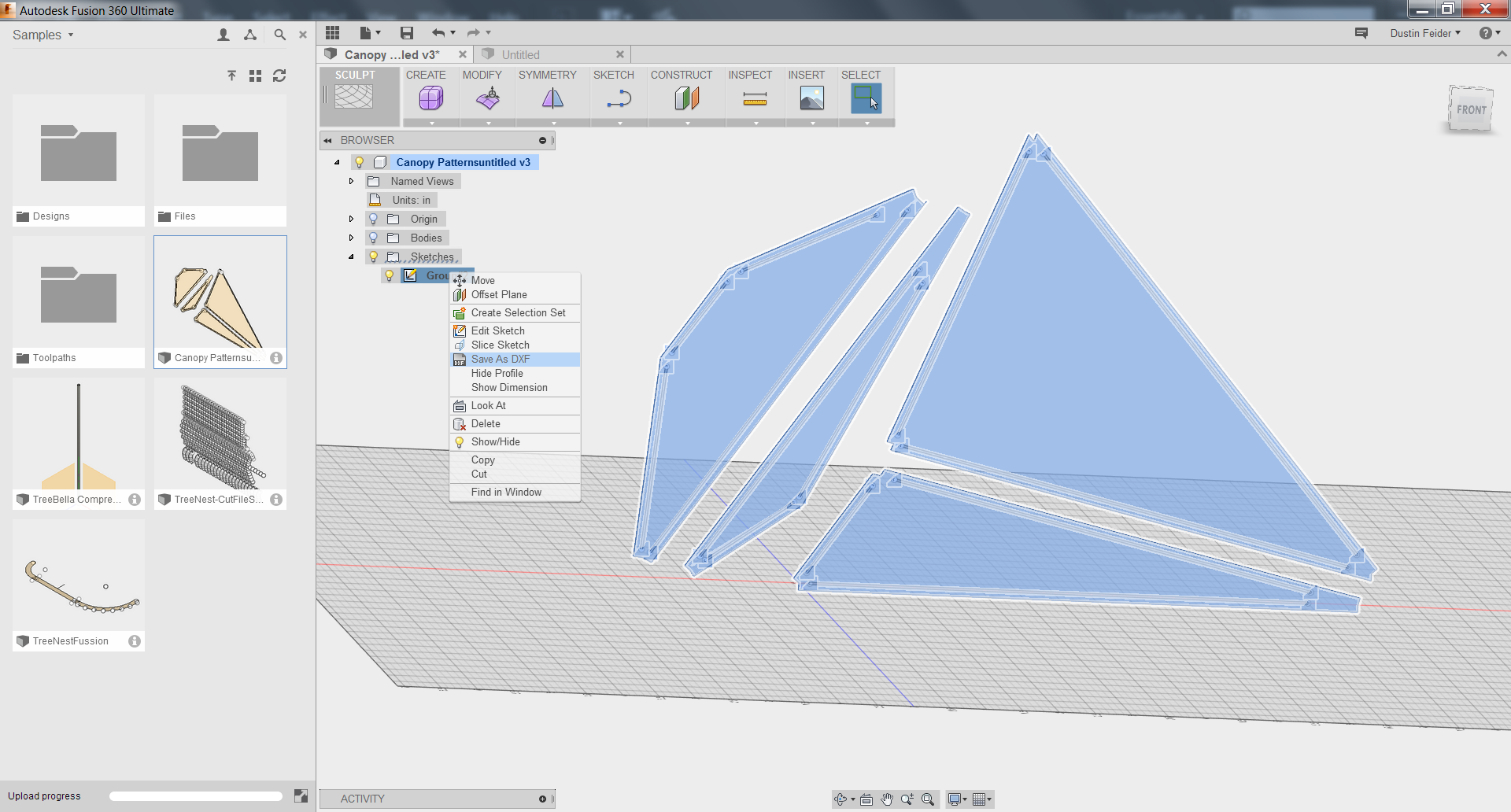This screenshot has width=1511, height=812.
Task: Choose Save As DXF from context menu
Action: pos(515,360)
